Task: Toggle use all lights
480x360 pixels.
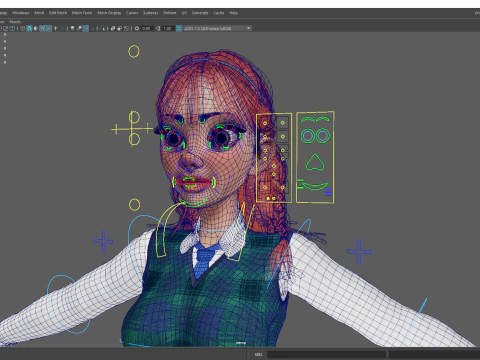Action: click(x=55, y=28)
